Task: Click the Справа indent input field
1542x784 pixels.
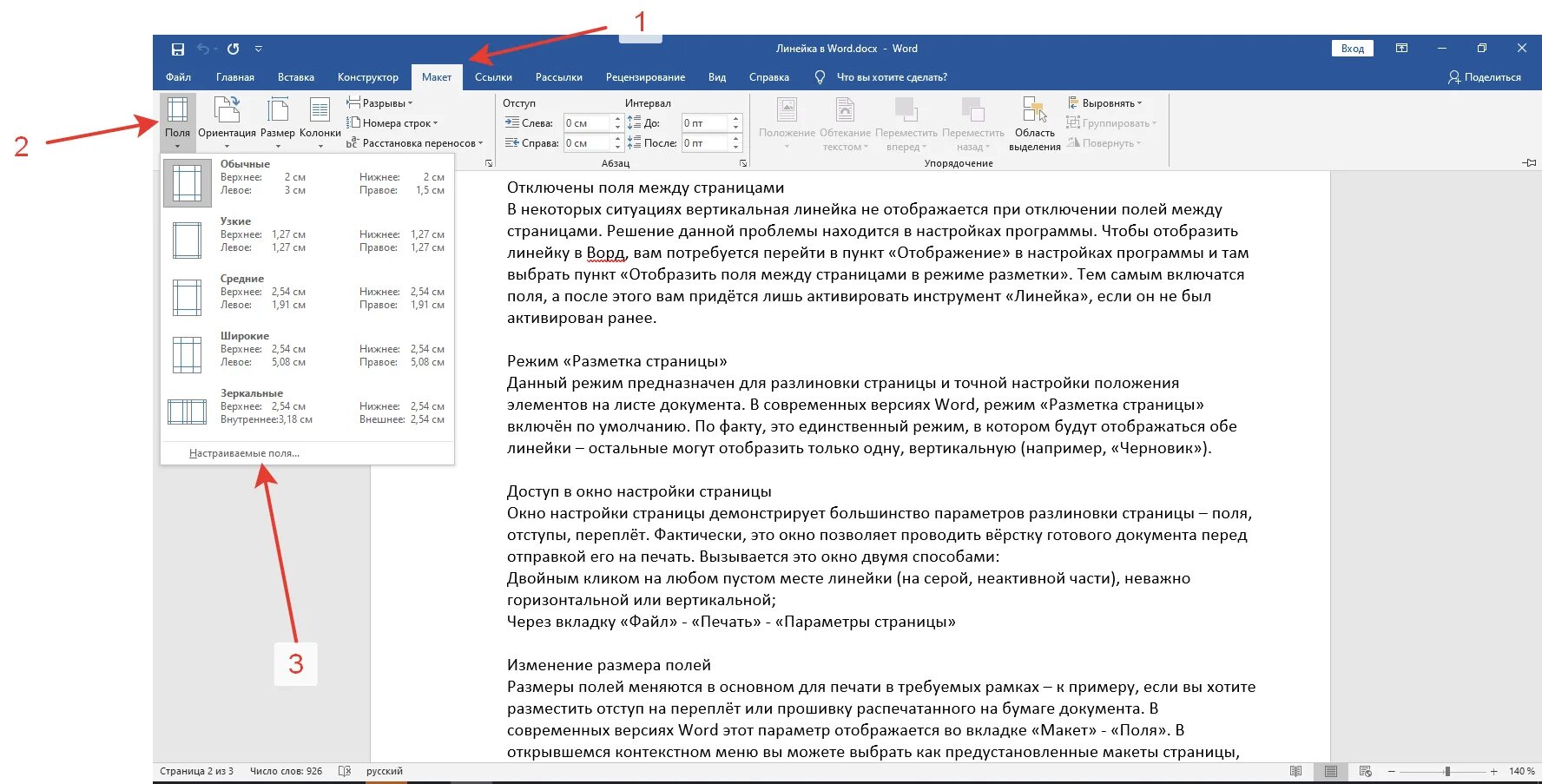Action: pos(588,143)
